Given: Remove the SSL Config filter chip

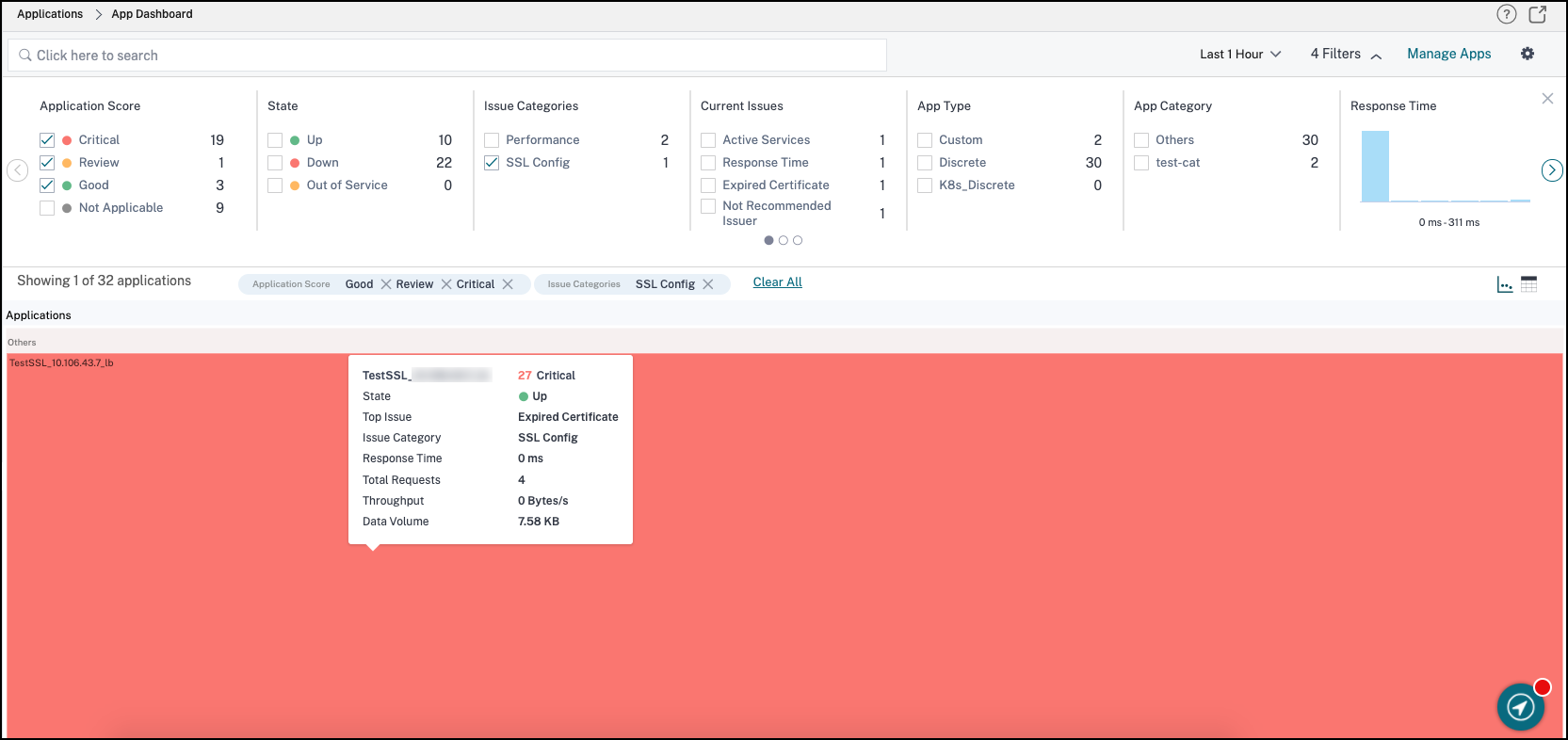Looking at the screenshot, I should [708, 284].
